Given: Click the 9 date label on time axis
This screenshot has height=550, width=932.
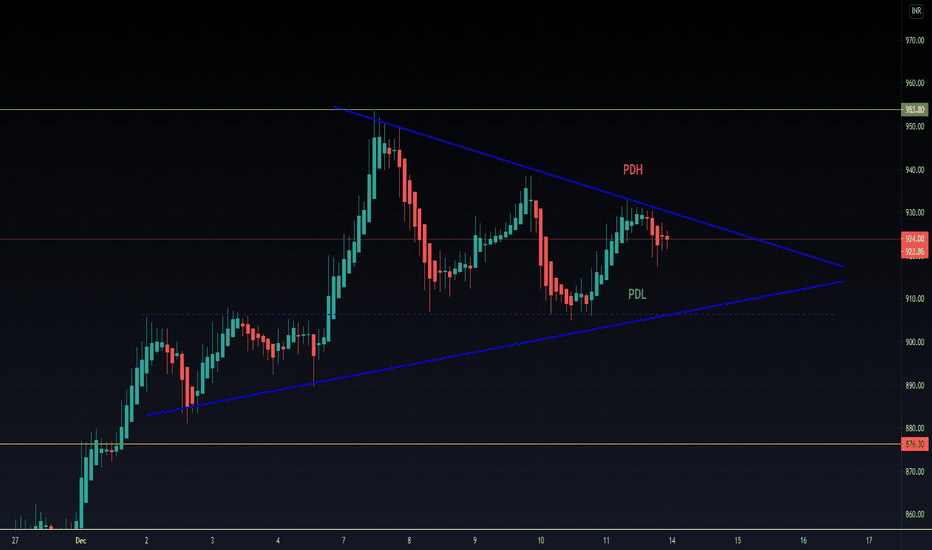Looking at the screenshot, I should tap(475, 540).
